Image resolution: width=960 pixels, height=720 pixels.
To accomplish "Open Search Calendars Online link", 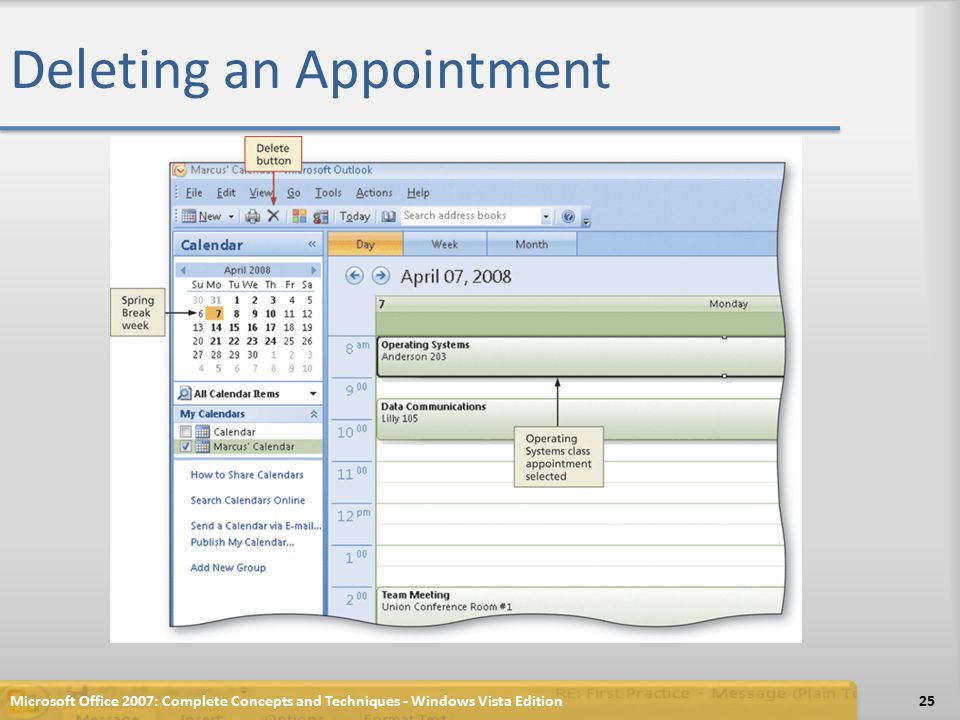I will tap(247, 500).
